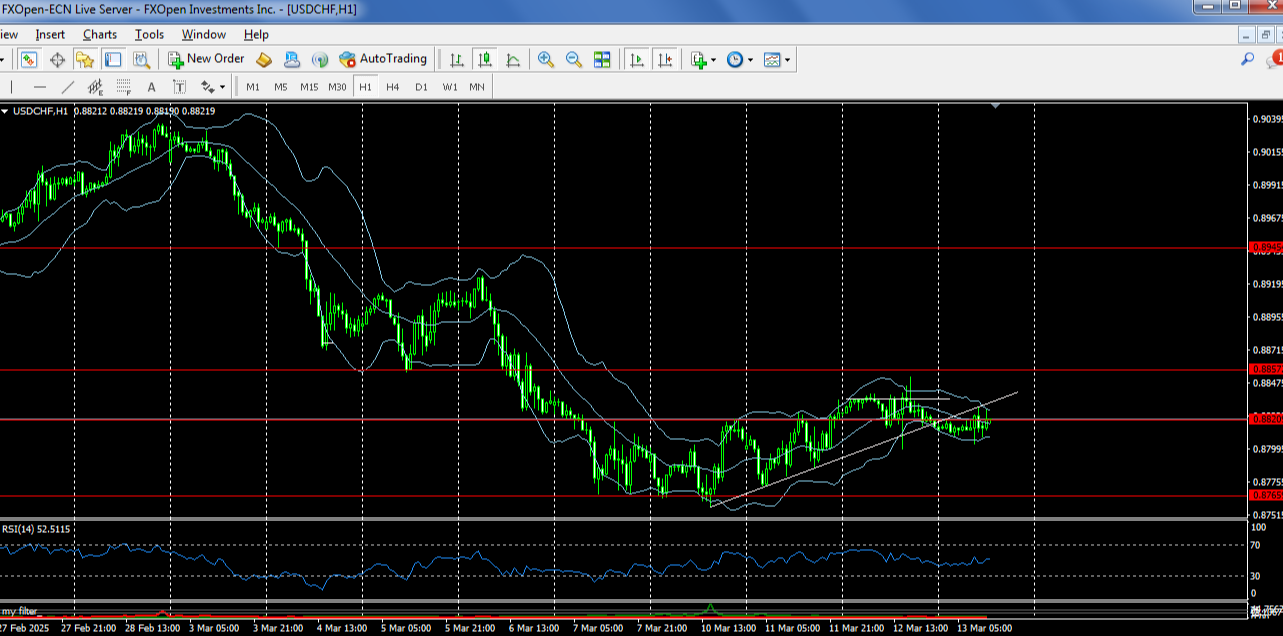The height and width of the screenshot is (636, 1283).
Task: Select the Text tool labeled A
Action: click(x=152, y=87)
